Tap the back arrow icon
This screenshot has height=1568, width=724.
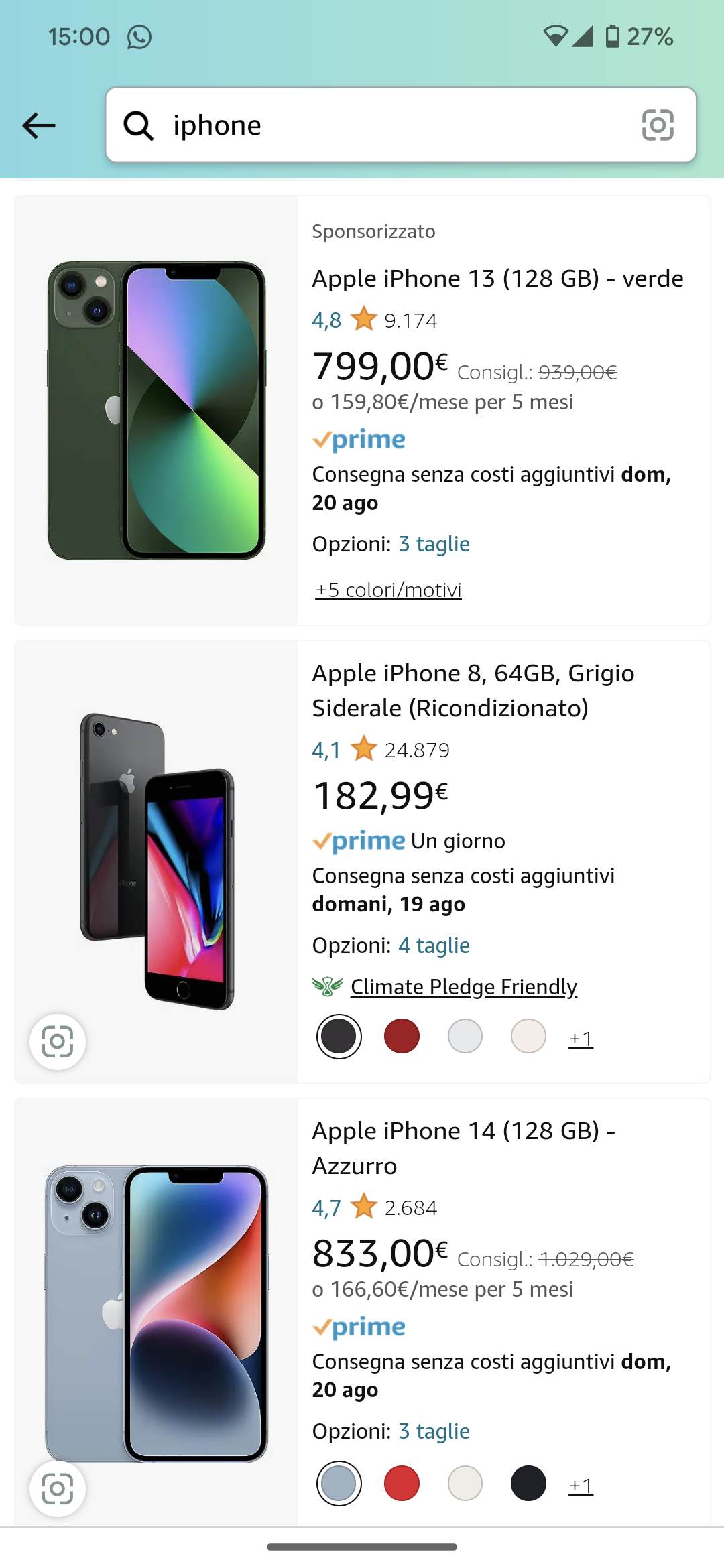39,125
